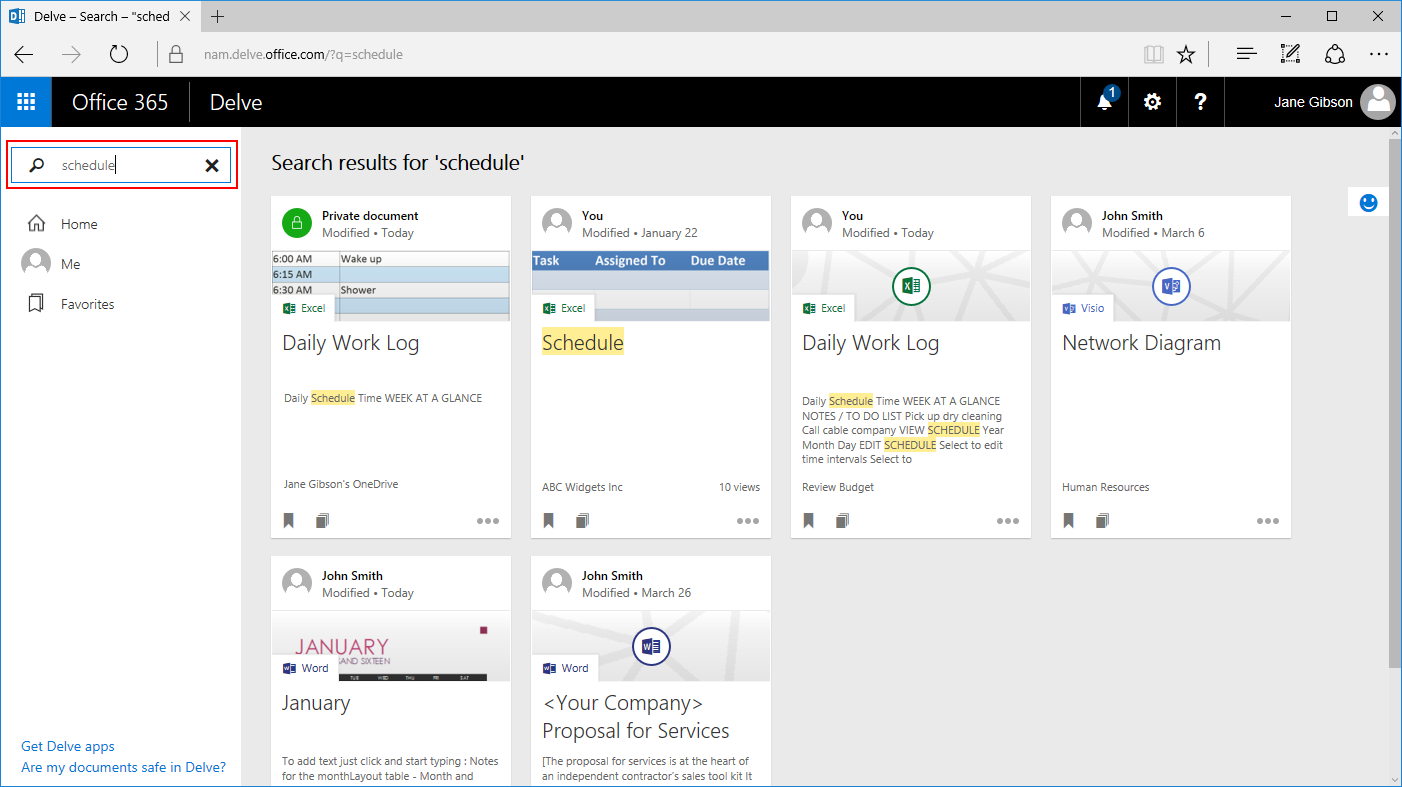Click the Get Delve apps link

tap(68, 746)
